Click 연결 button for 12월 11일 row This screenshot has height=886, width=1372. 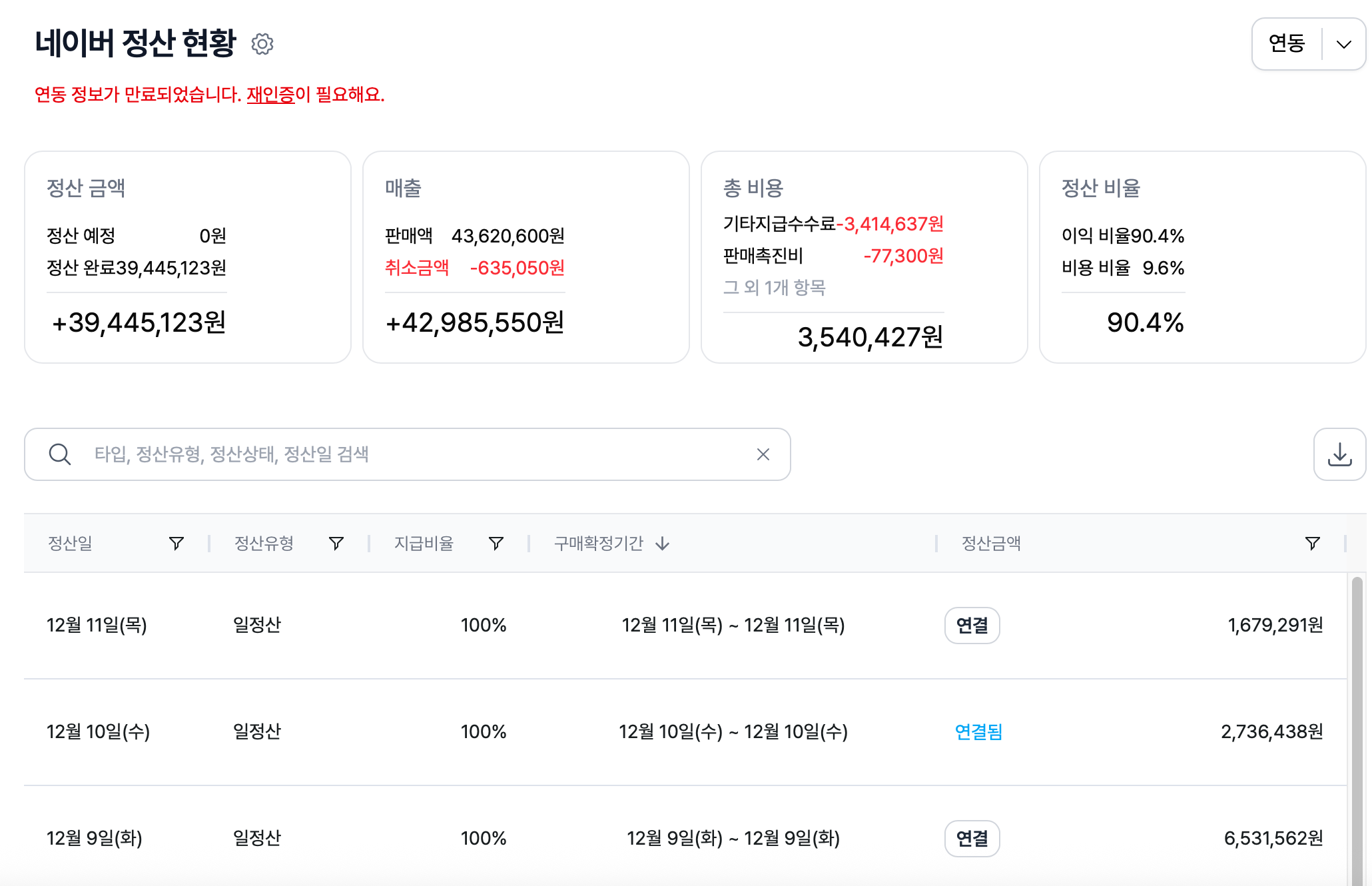coord(972,626)
